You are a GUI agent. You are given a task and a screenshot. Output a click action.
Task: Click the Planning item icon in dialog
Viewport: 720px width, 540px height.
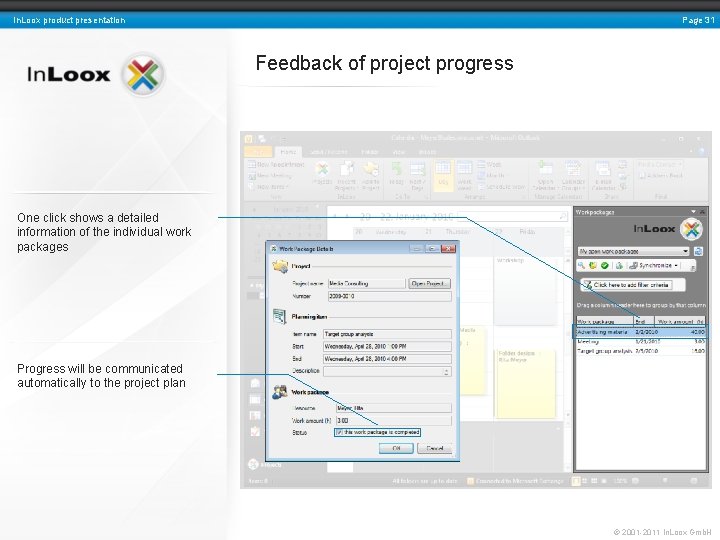click(279, 316)
